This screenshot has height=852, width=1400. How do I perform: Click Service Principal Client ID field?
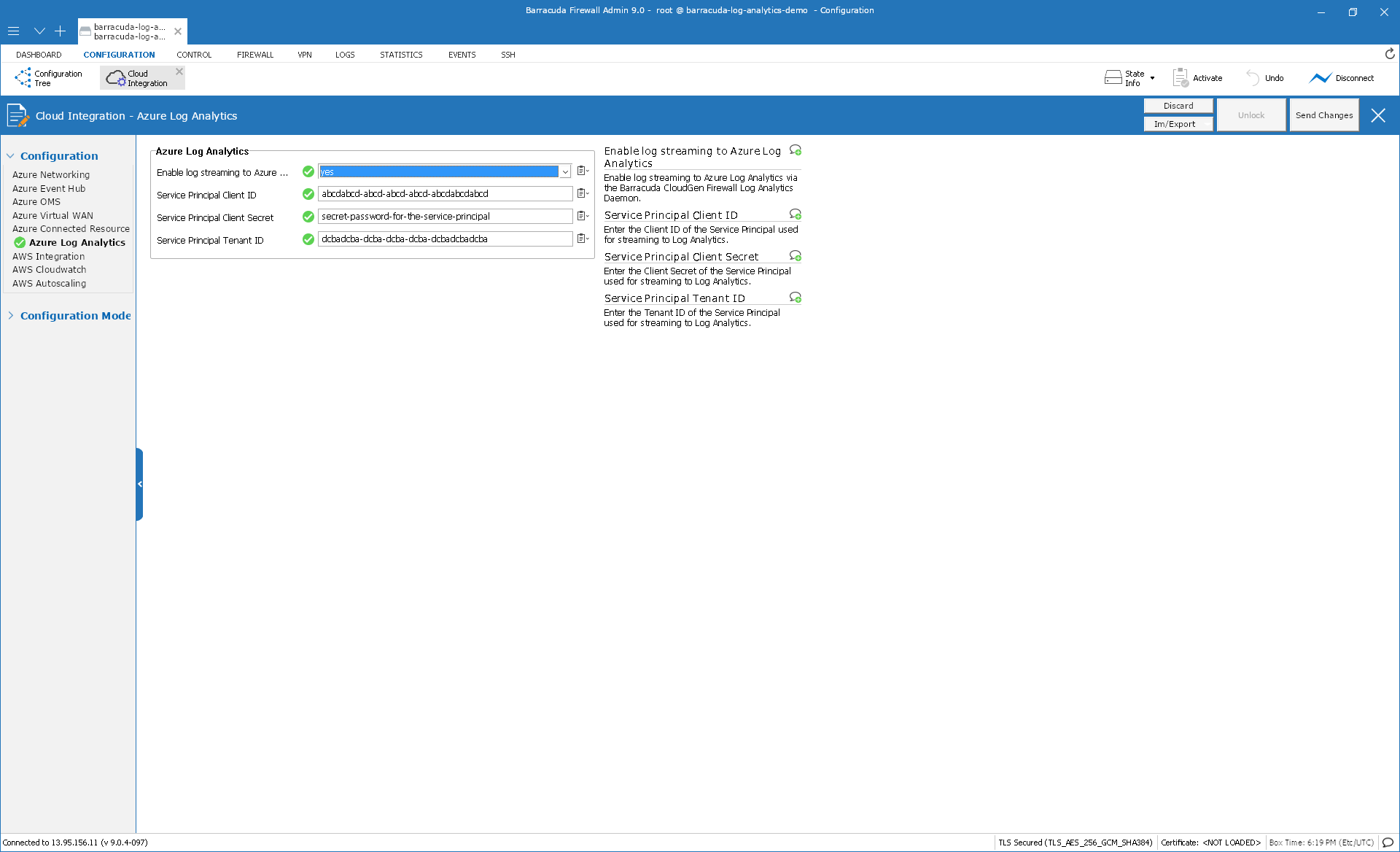tap(445, 194)
